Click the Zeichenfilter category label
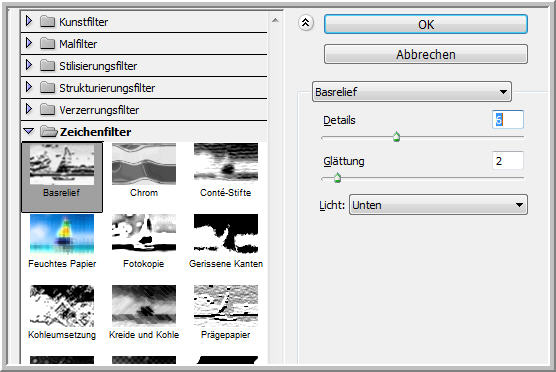556x372 pixels. [x=96, y=132]
